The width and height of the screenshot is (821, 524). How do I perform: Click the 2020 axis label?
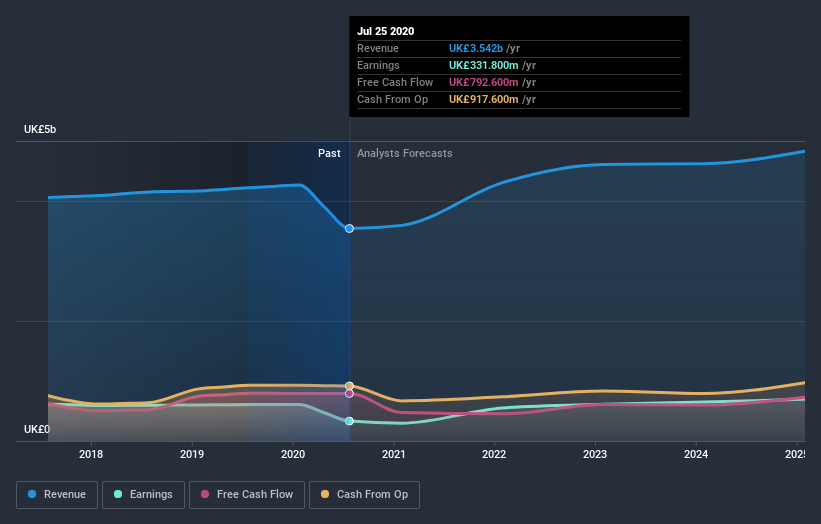293,454
